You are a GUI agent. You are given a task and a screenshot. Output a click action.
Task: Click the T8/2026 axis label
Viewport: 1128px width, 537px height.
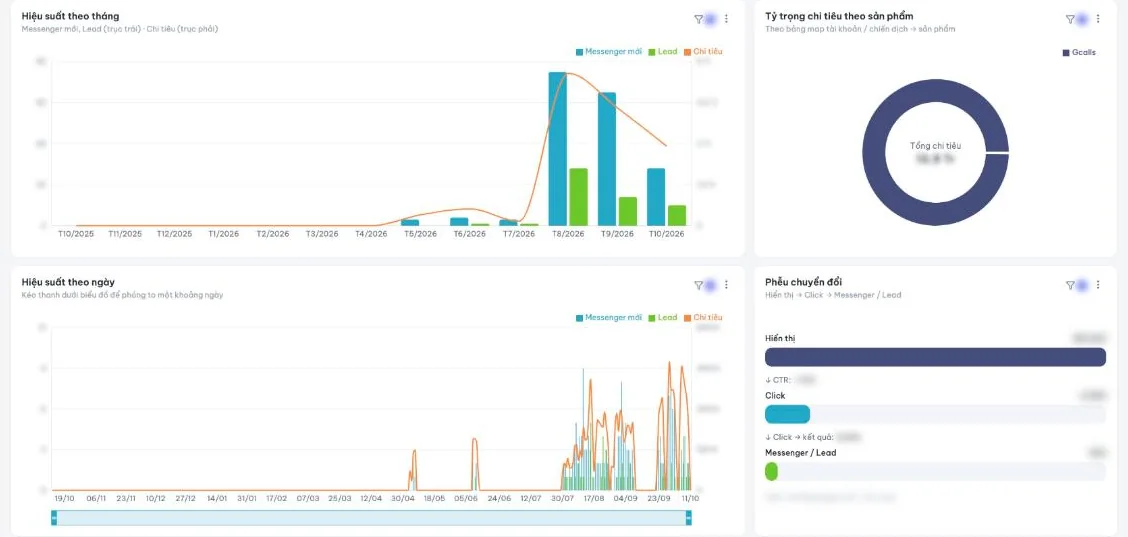[x=568, y=234]
